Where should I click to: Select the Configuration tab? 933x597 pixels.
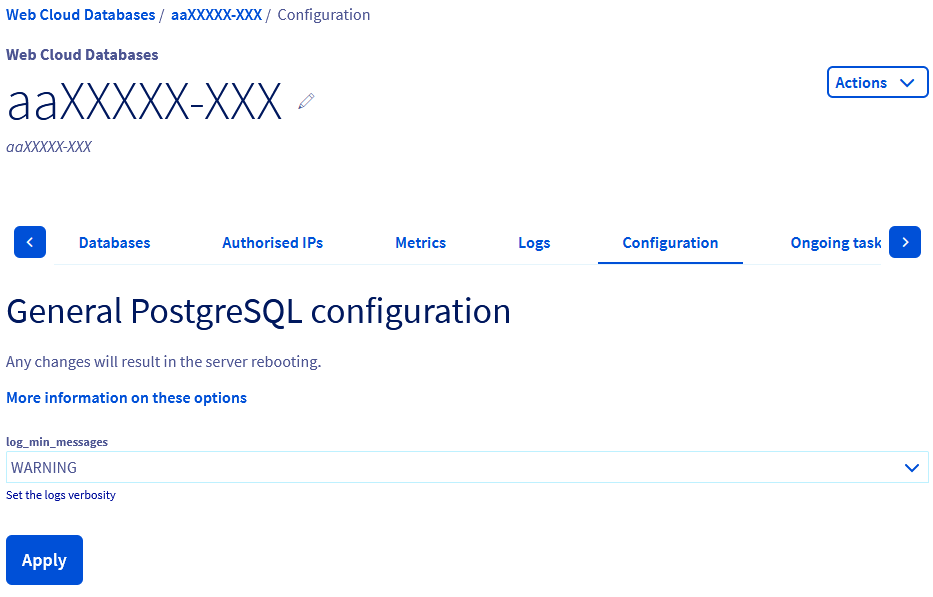[670, 242]
